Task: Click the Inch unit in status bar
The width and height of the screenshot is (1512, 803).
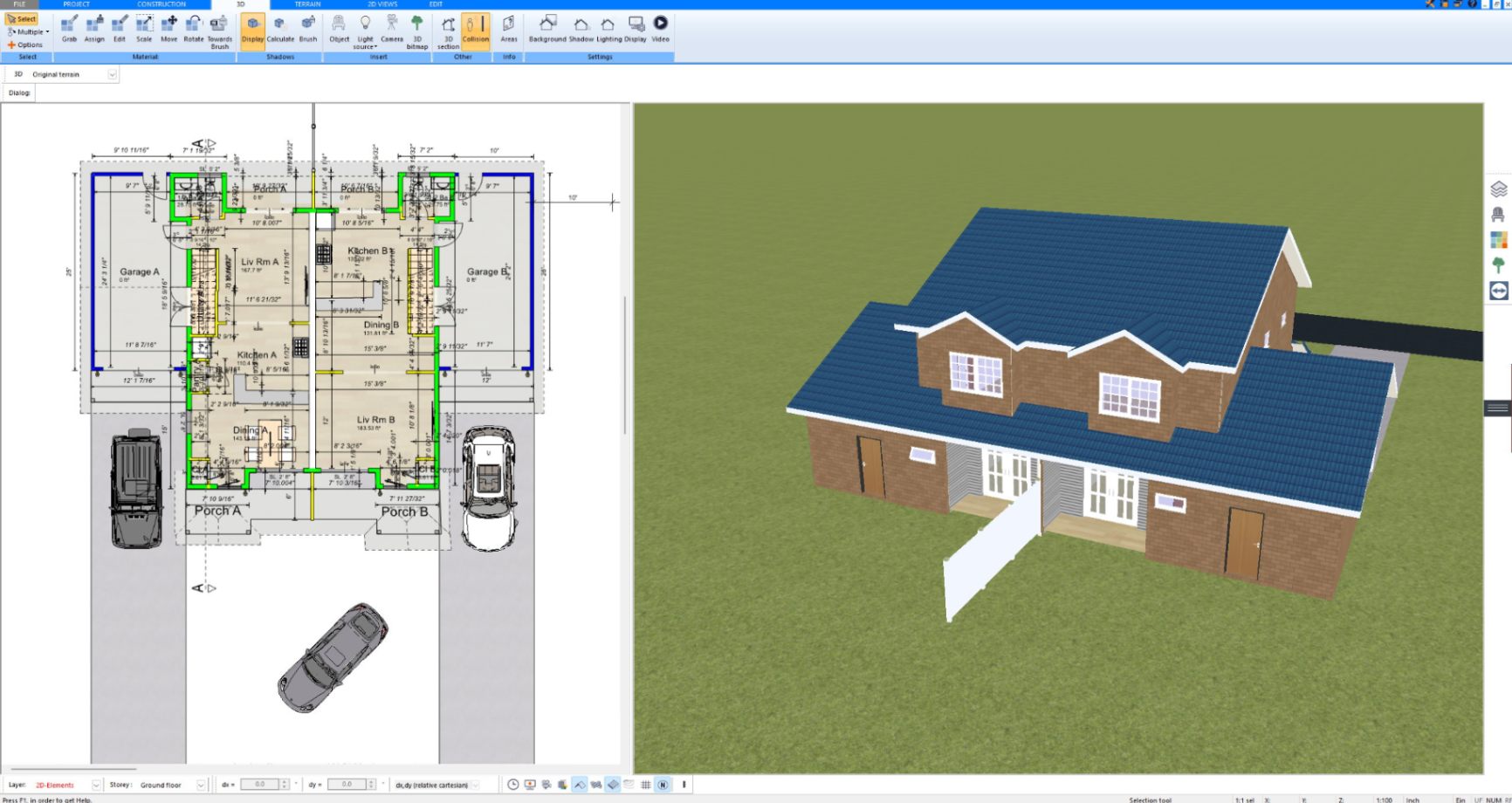Action: [x=1412, y=800]
